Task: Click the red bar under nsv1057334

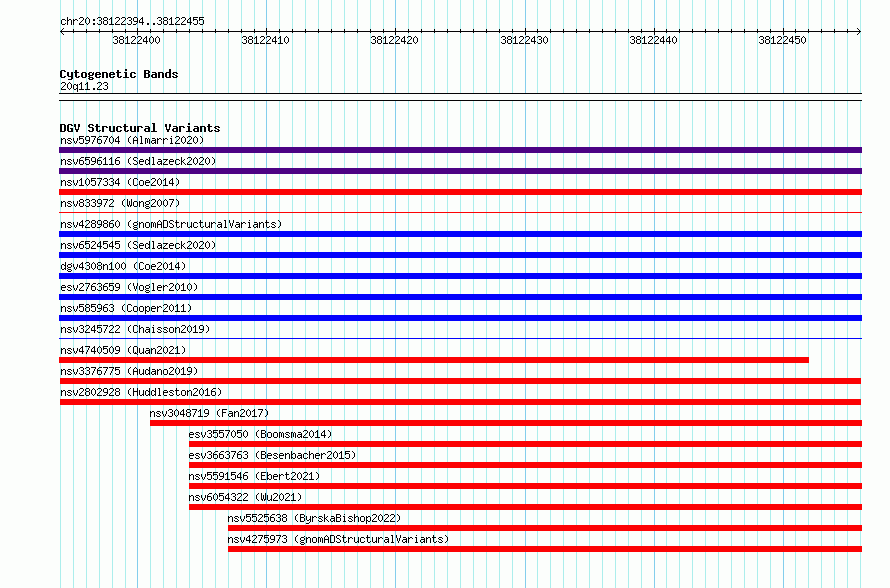Action: pyautogui.click(x=460, y=192)
